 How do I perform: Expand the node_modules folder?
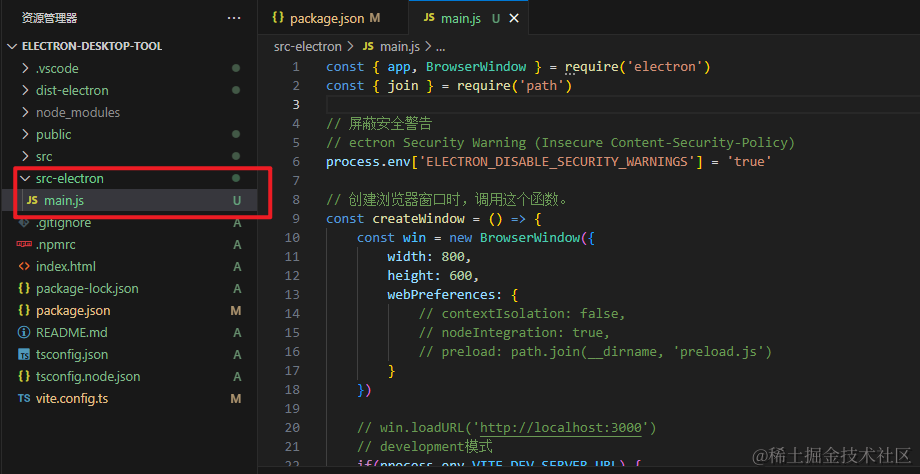coord(25,113)
